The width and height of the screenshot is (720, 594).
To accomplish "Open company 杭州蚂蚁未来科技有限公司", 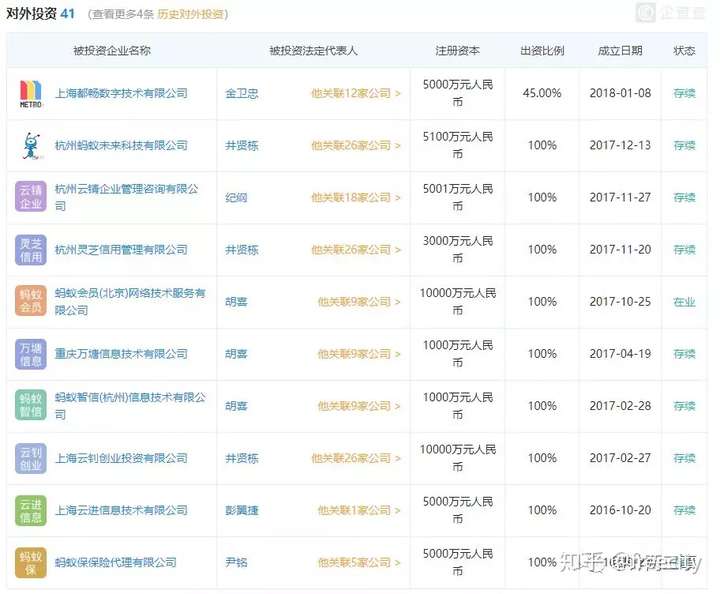I will (x=121, y=146).
